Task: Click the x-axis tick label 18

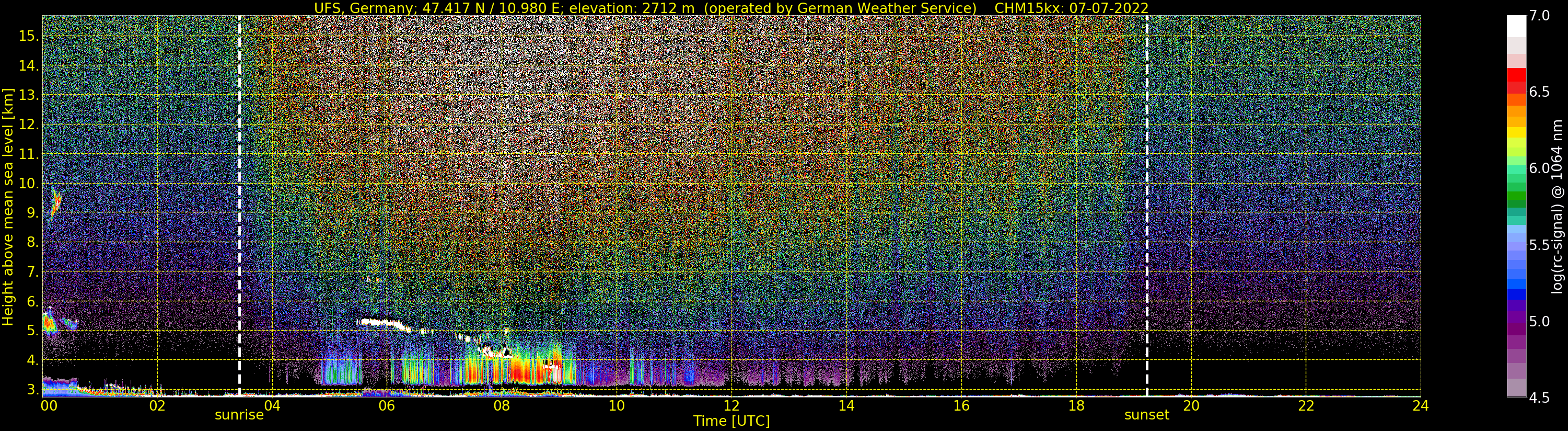Action: tap(1076, 406)
